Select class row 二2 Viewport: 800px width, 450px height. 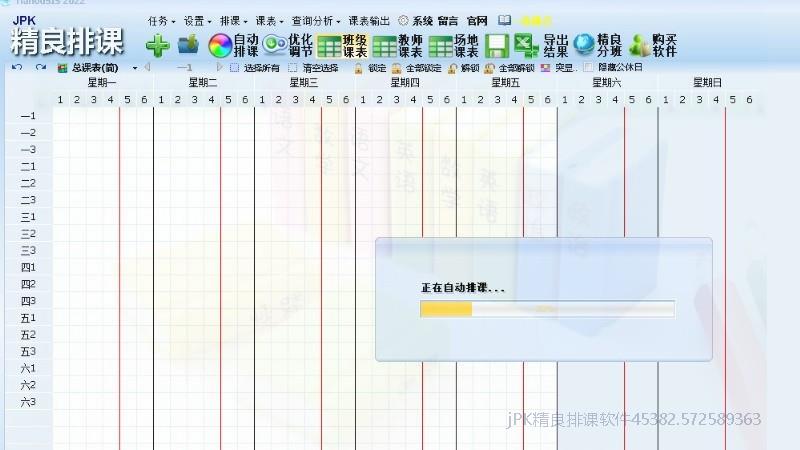(28, 183)
